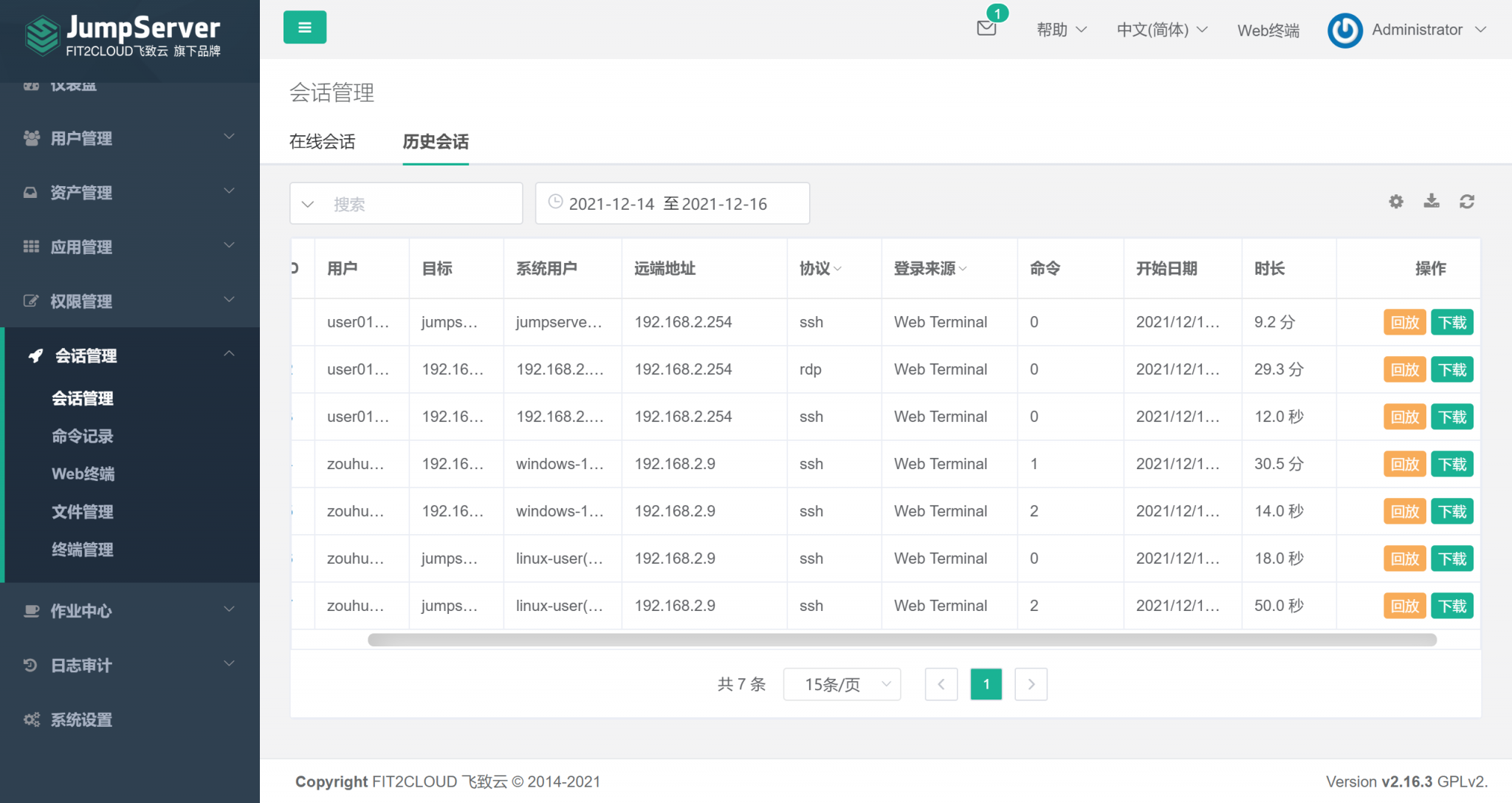Download the 18.0 秒 session
This screenshot has width=1512, height=803.
point(1452,558)
